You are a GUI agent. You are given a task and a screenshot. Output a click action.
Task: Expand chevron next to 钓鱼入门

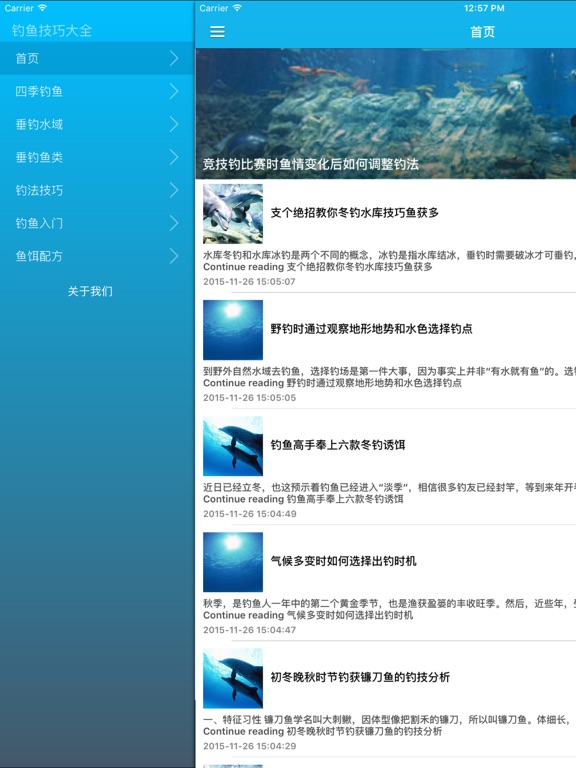tap(174, 223)
